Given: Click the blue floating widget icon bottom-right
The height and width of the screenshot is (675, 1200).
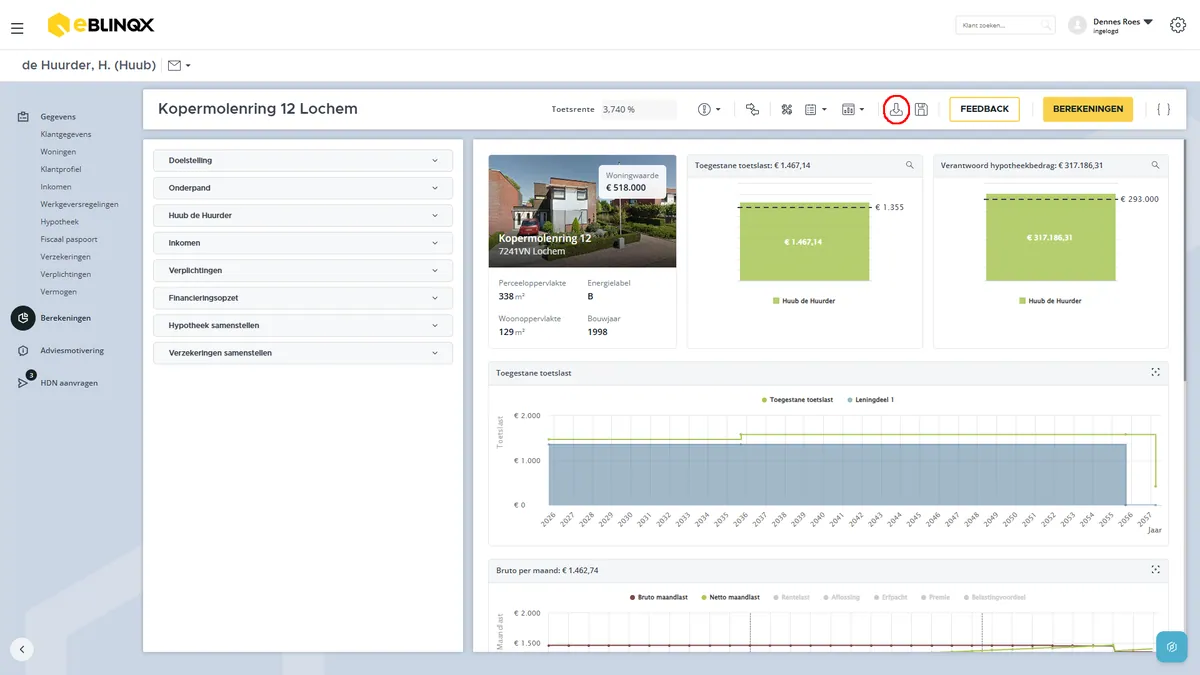Looking at the screenshot, I should pos(1171,647).
